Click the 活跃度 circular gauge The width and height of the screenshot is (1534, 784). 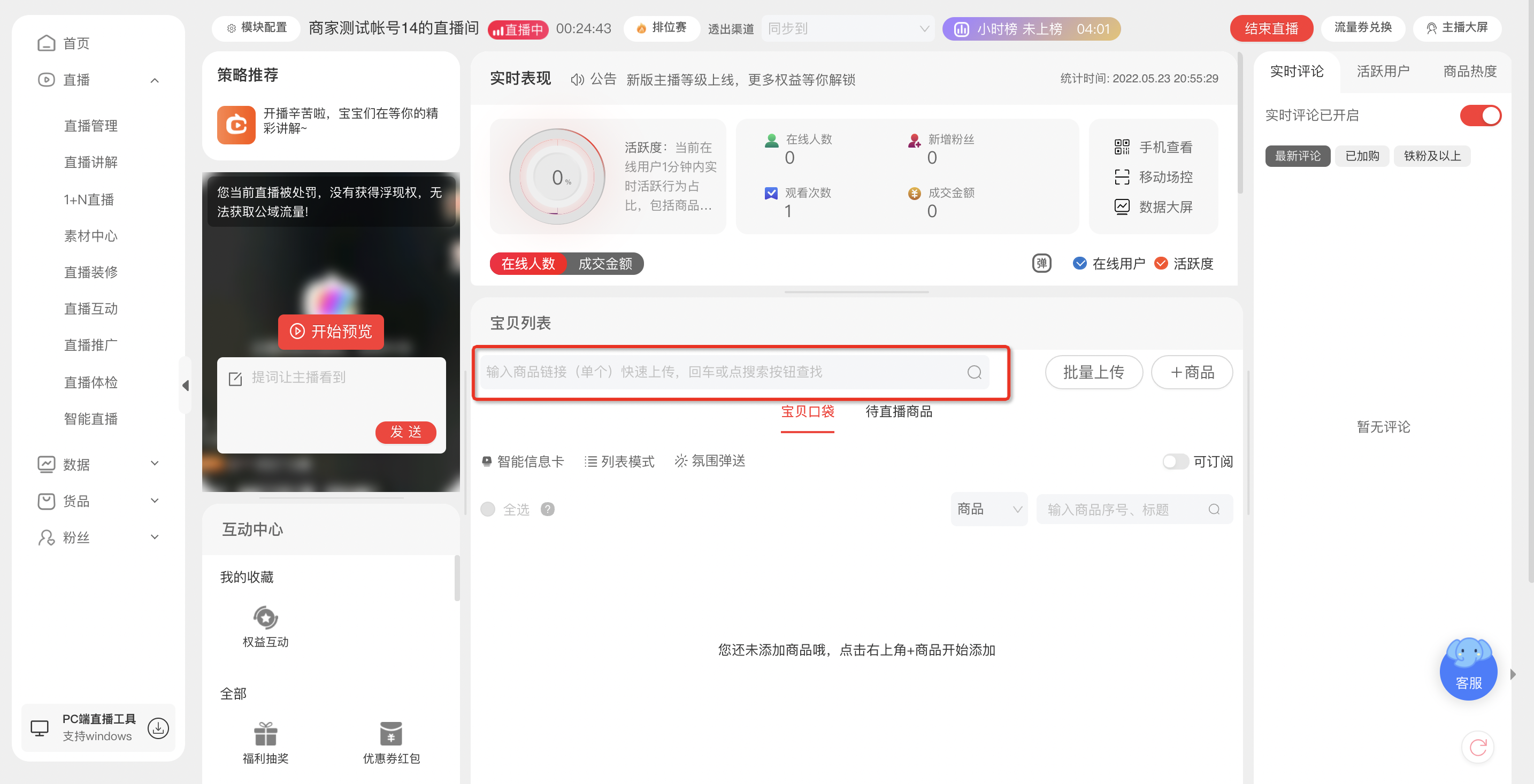click(x=557, y=176)
